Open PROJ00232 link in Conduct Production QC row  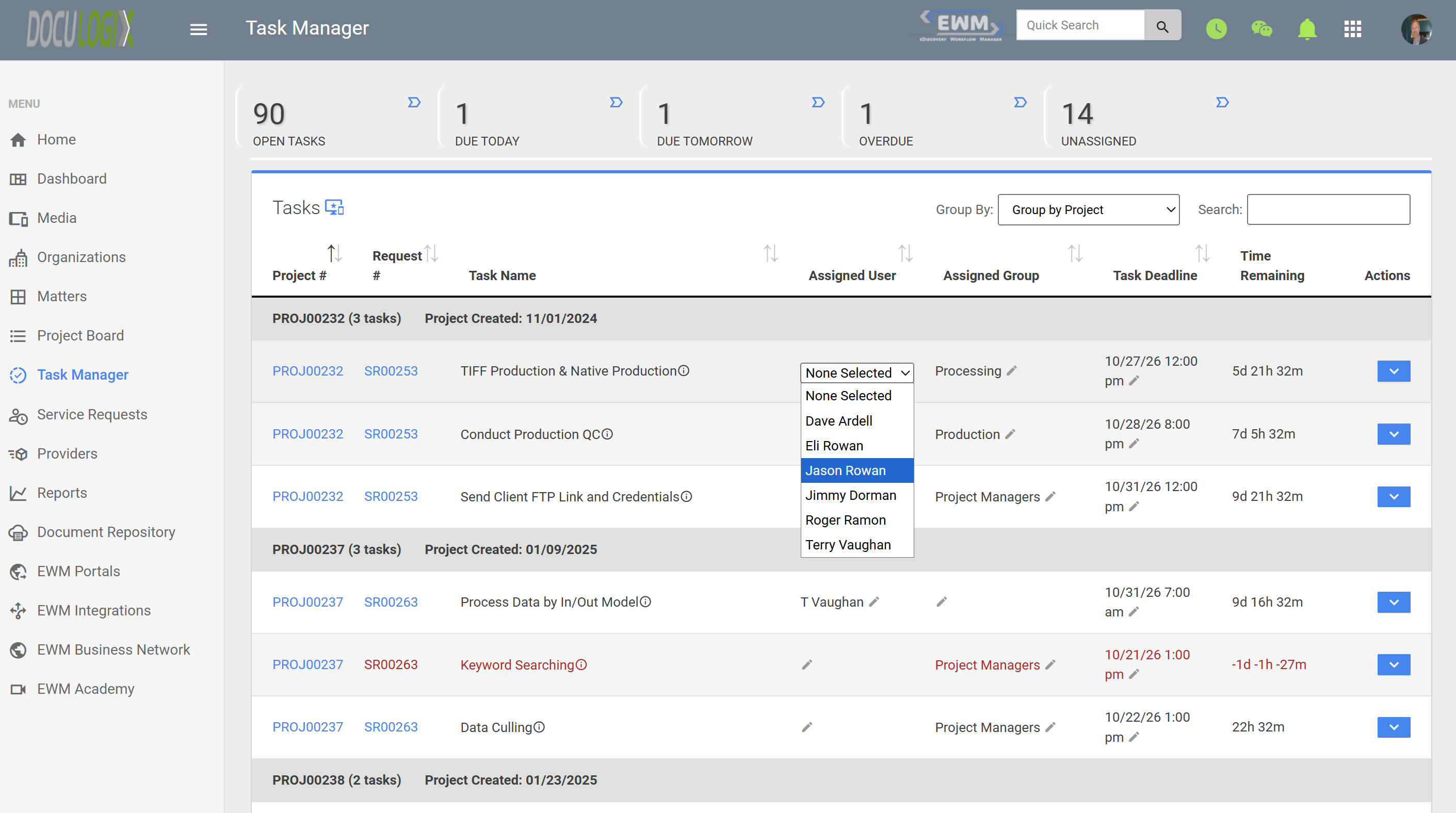308,434
